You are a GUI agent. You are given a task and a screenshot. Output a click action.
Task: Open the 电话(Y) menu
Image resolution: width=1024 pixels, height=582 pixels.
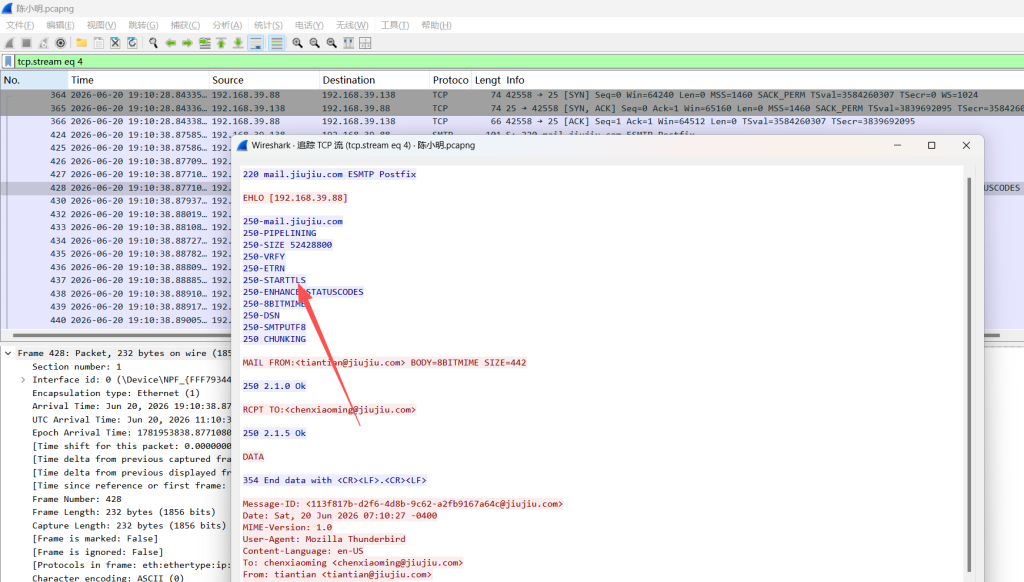click(309, 25)
